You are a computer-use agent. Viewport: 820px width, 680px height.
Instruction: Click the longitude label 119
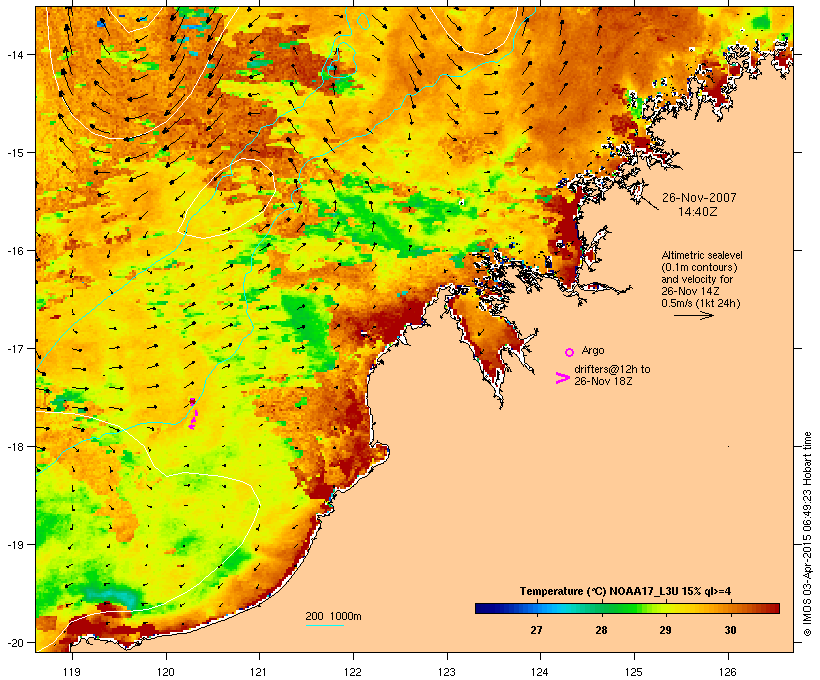click(x=72, y=672)
